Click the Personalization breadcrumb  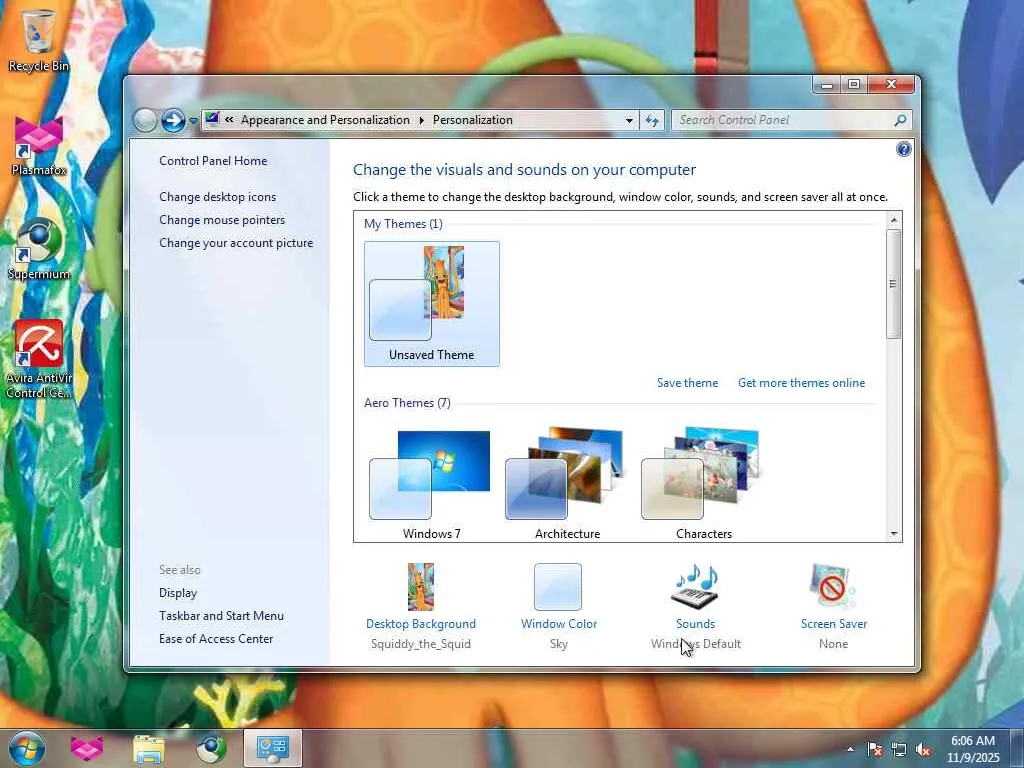click(x=473, y=120)
